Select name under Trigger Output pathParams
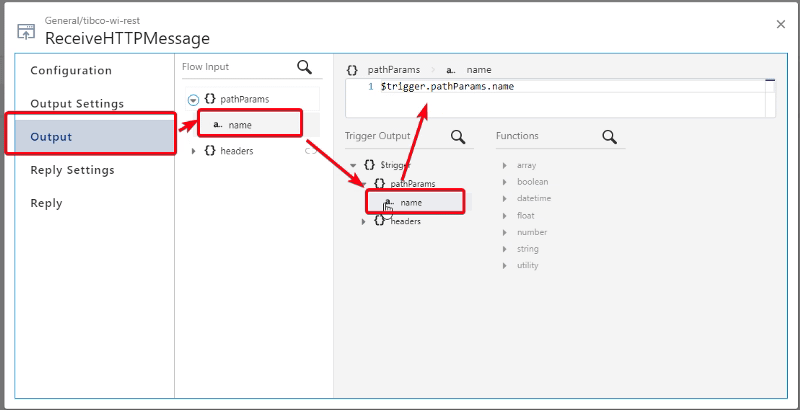800x410 pixels. pos(411,202)
